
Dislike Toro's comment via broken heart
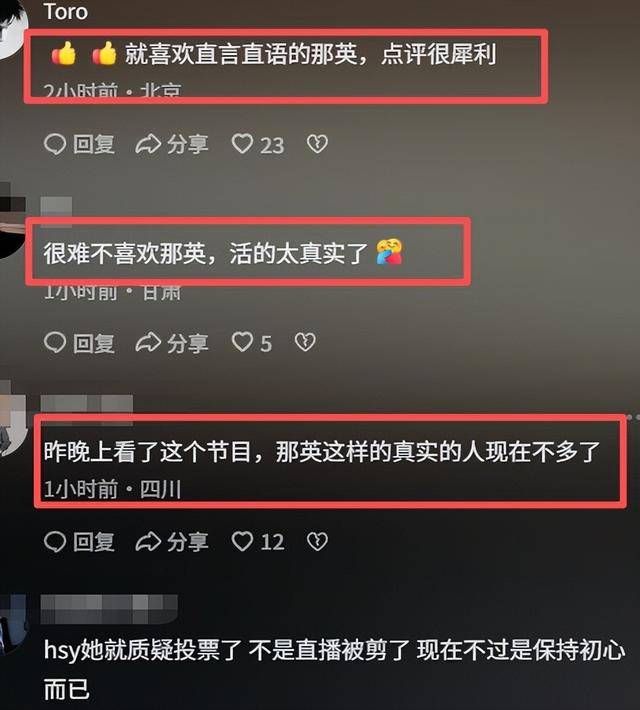coord(317,144)
